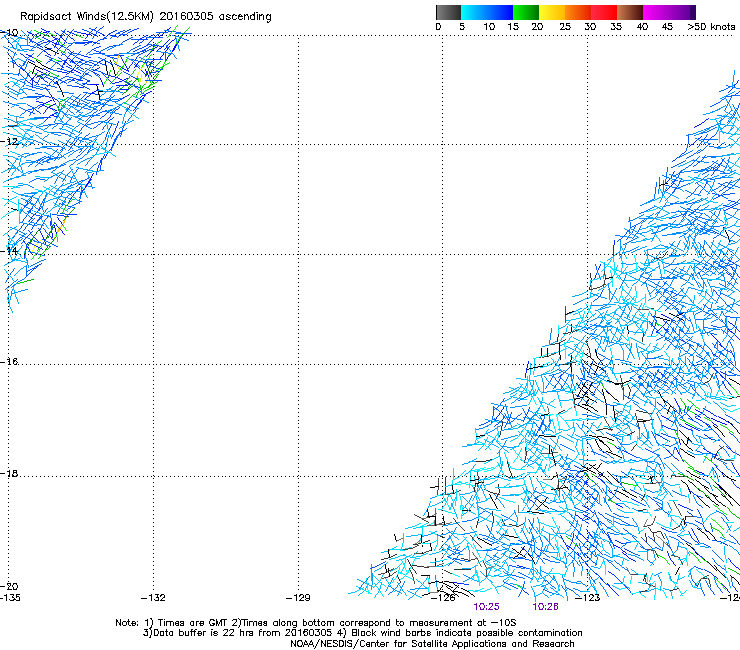Click the '45' label under the color bar
Screen dimensions: 740x650
pos(667,27)
